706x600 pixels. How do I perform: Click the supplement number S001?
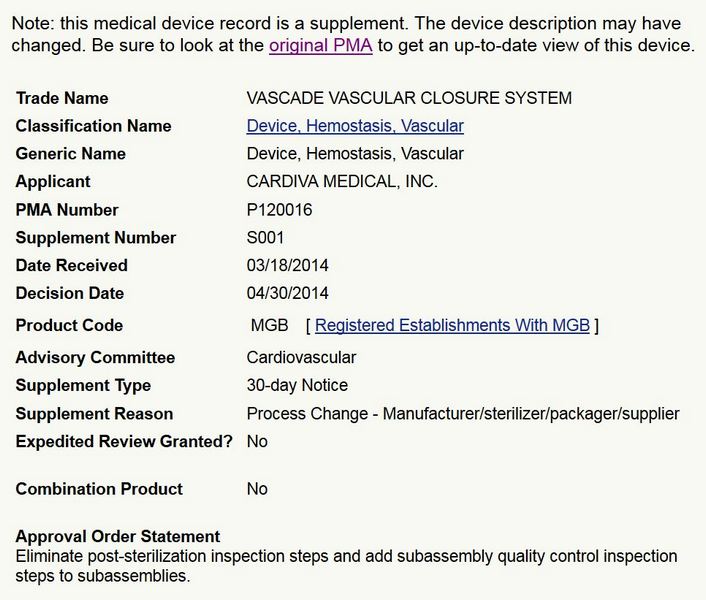(x=266, y=238)
